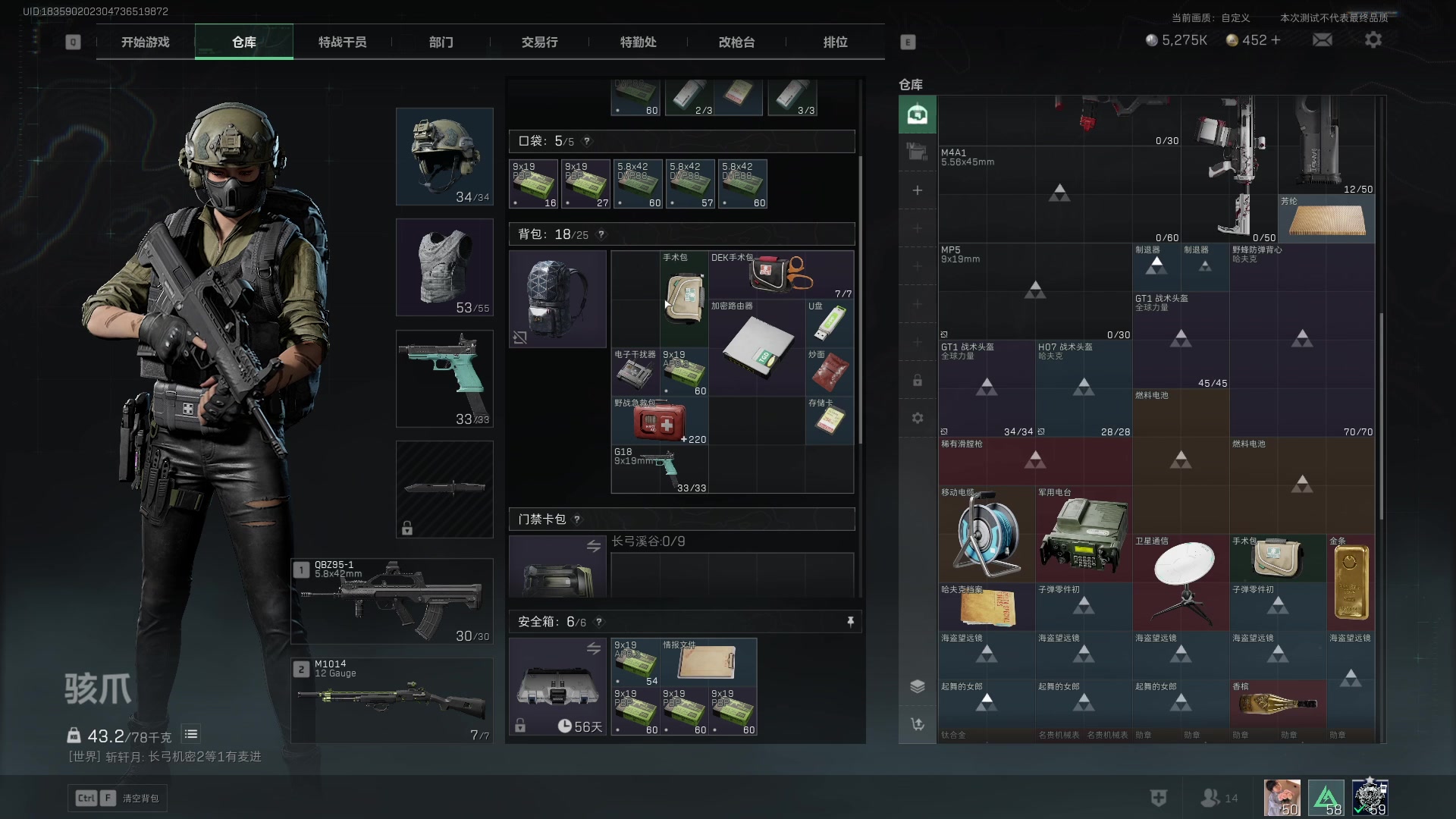The width and height of the screenshot is (1456, 819).
Task: Click the E key prompt icon
Action: click(x=908, y=42)
